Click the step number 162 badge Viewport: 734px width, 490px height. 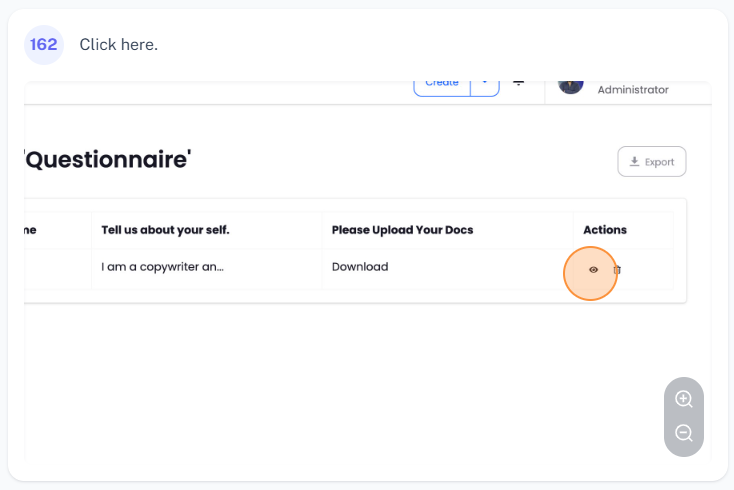(44, 45)
